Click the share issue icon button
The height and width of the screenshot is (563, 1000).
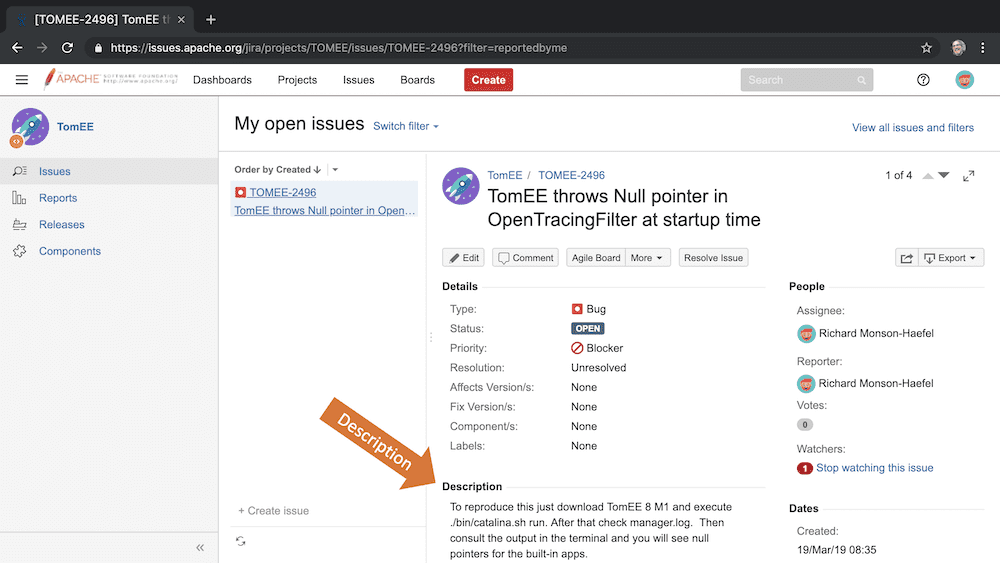coord(906,258)
